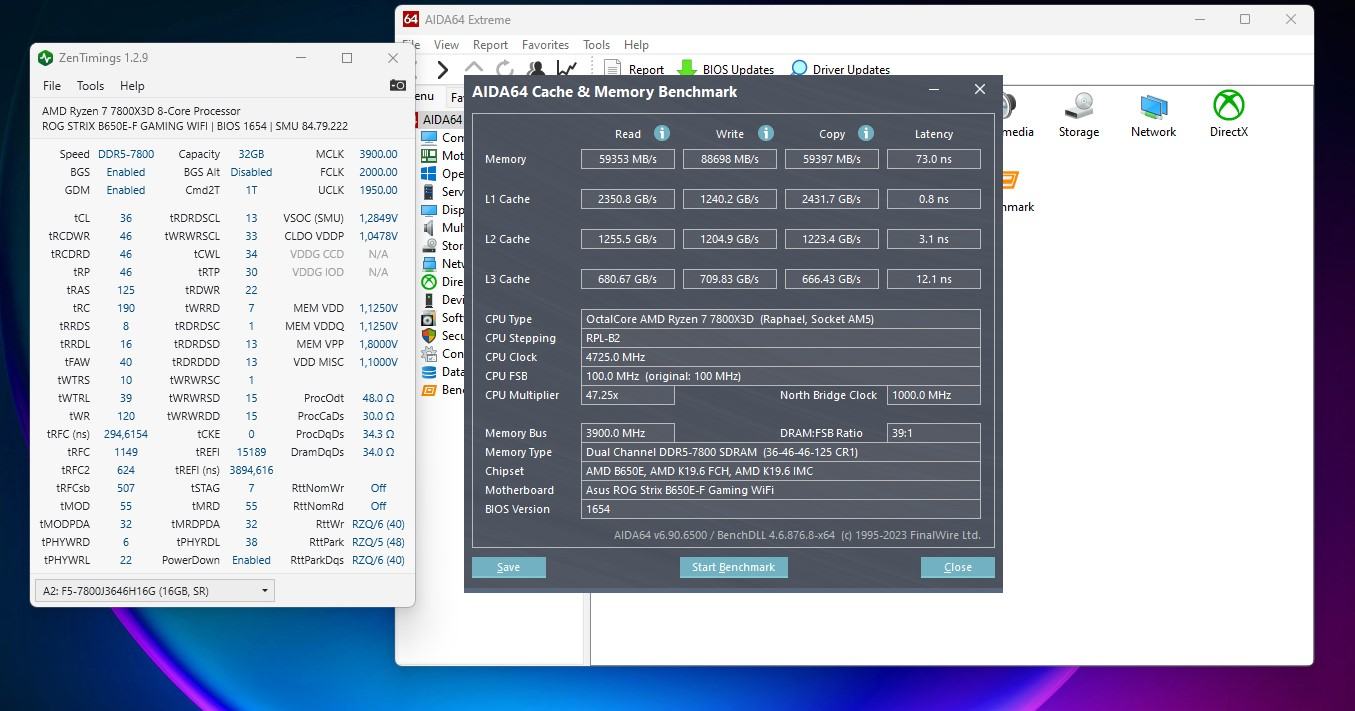Open ZenTimings Tools menu

click(90, 86)
